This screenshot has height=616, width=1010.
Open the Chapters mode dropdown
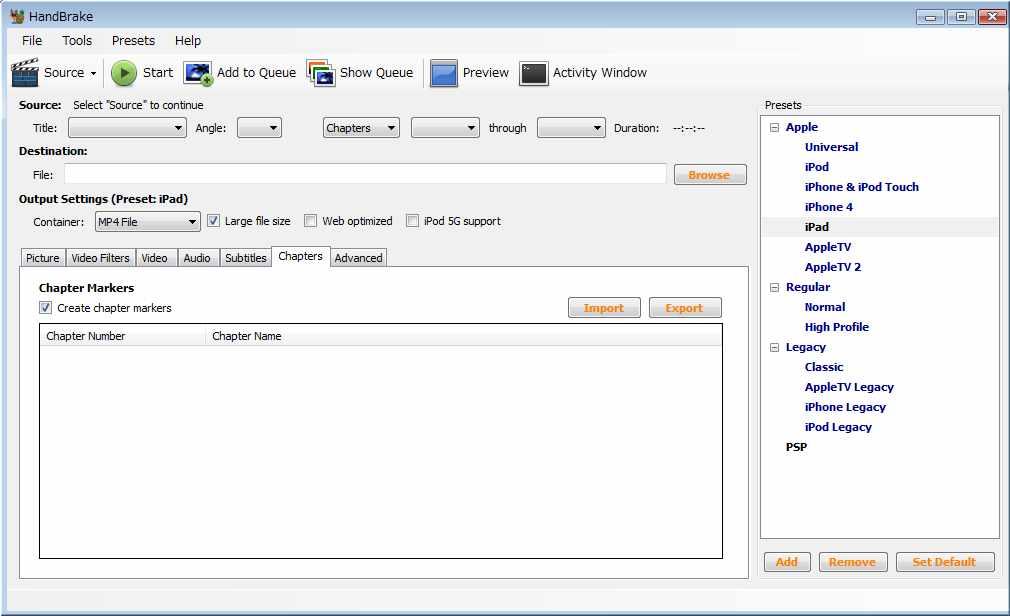(361, 128)
